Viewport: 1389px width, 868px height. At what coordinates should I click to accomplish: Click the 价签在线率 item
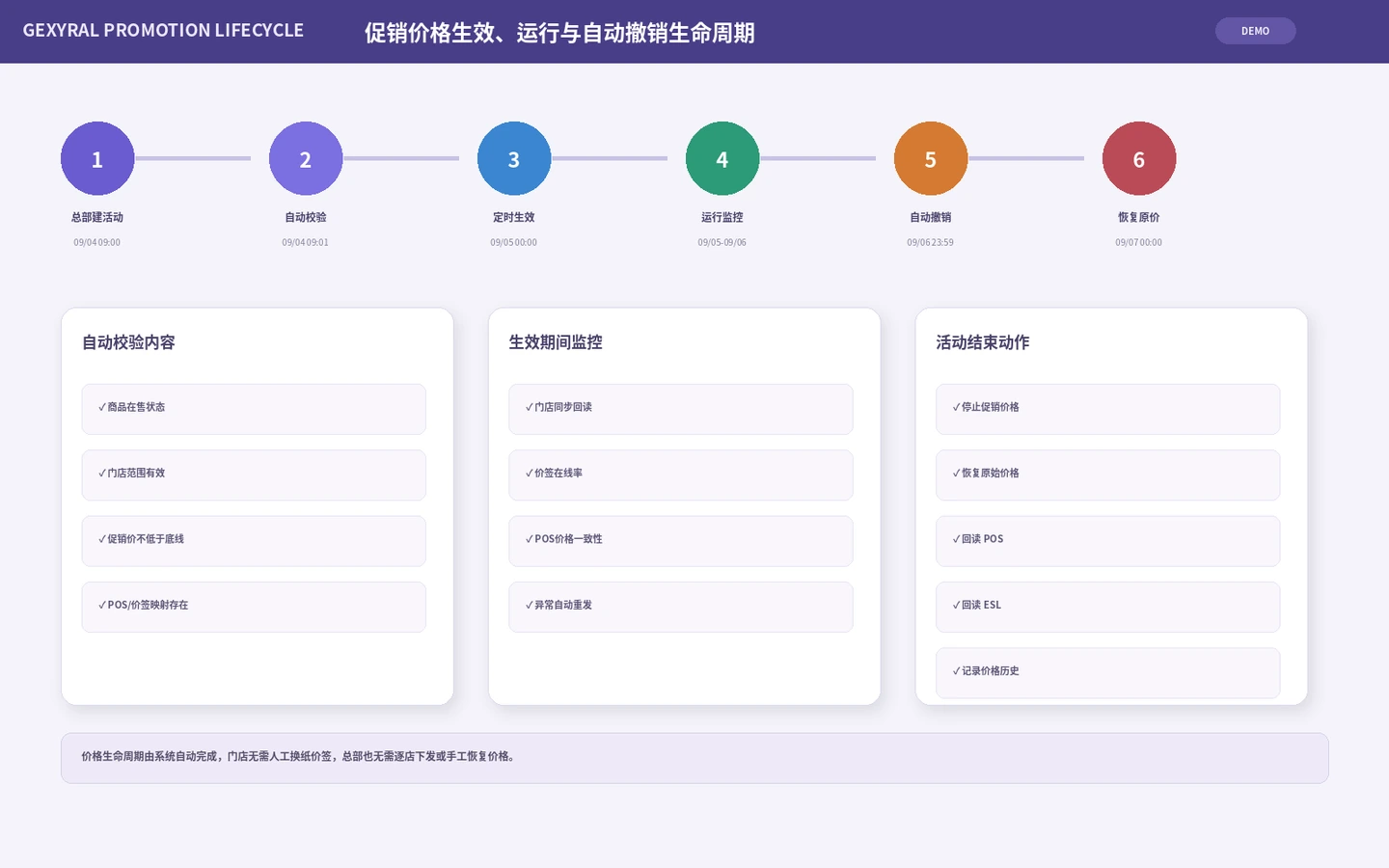tap(681, 475)
